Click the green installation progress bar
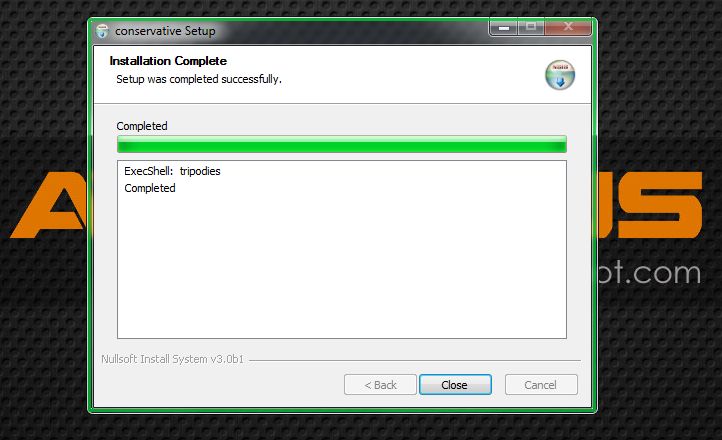This screenshot has height=440, width=722. click(x=342, y=144)
